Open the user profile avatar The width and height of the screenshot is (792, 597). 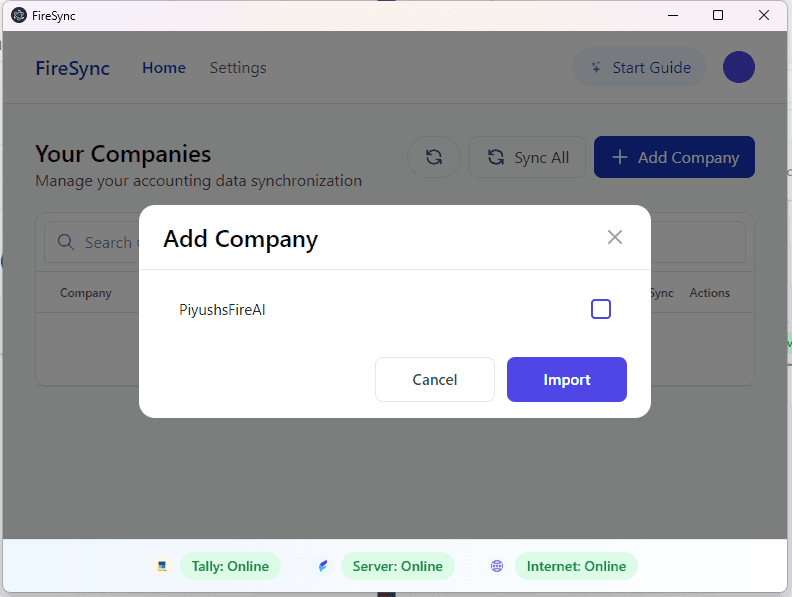tap(739, 68)
